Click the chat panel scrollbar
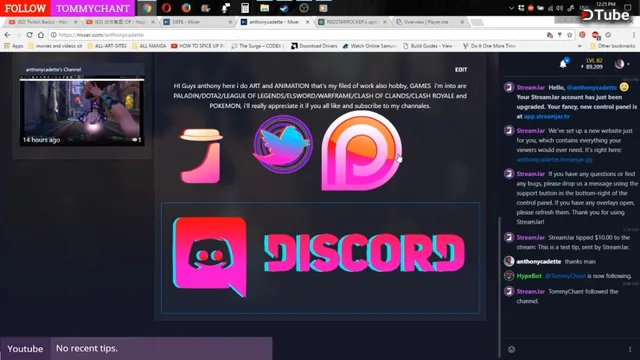 click(x=499, y=286)
